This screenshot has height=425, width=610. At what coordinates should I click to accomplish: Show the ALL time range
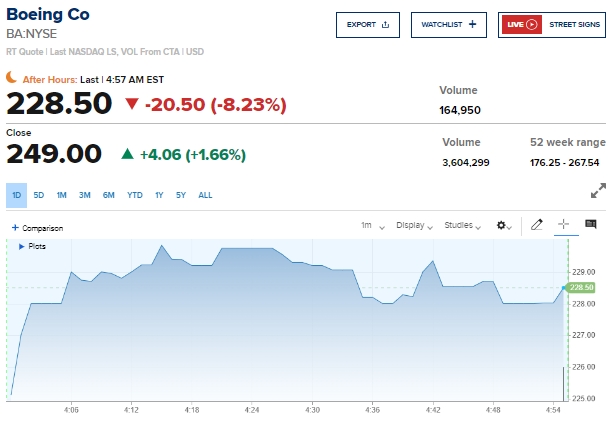[205, 195]
